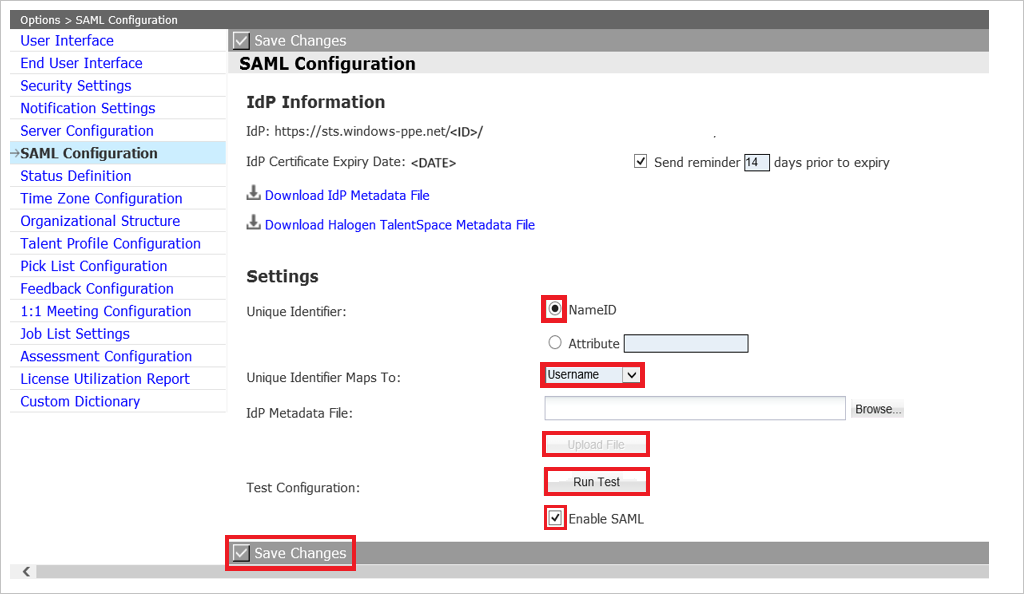Open the Notification Settings page
Screen dimensions: 1024x594
(x=87, y=108)
